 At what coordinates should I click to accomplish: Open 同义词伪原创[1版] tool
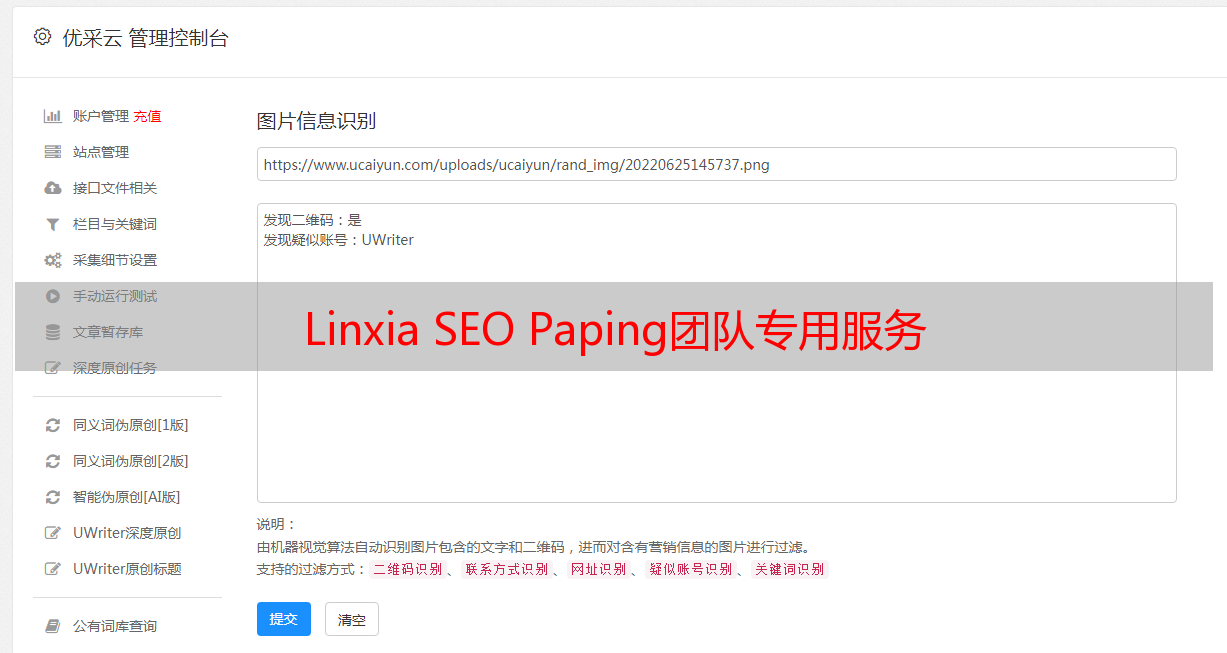[x=131, y=425]
